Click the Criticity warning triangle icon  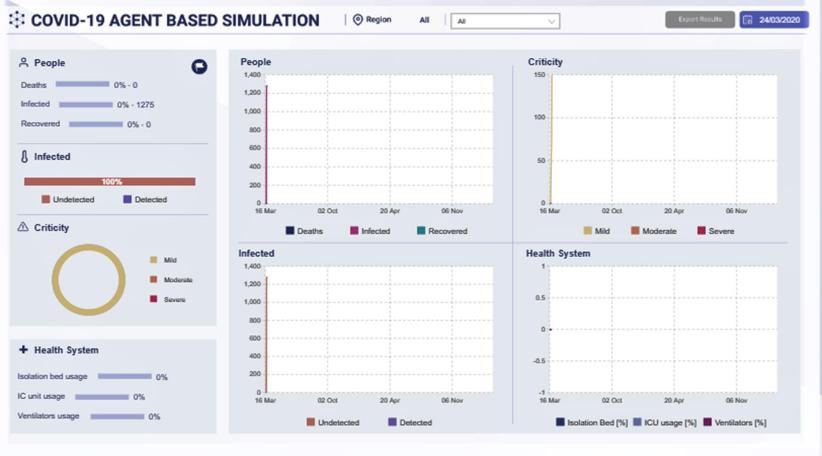click(x=23, y=227)
